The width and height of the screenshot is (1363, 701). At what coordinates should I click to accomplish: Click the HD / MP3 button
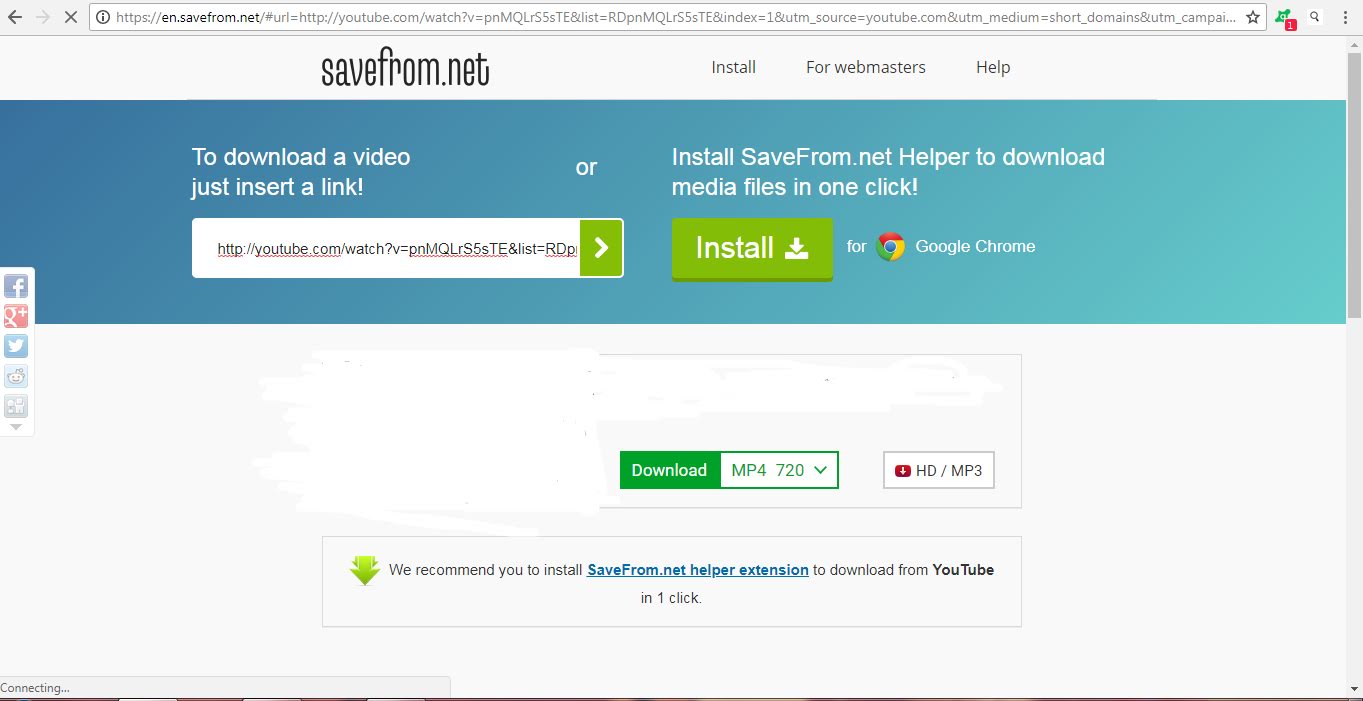coord(939,470)
